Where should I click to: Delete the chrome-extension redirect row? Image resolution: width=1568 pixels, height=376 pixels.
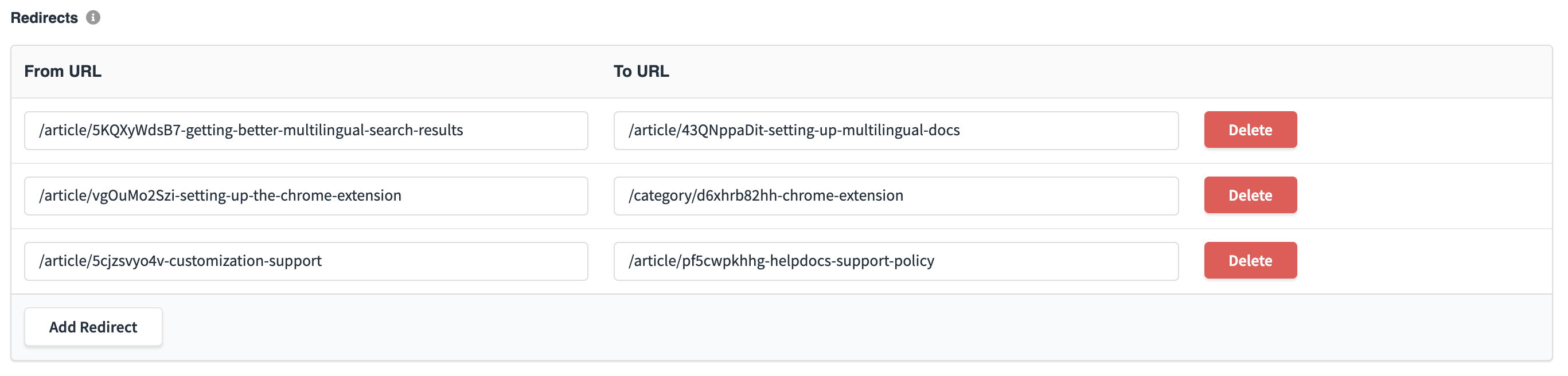[1250, 195]
